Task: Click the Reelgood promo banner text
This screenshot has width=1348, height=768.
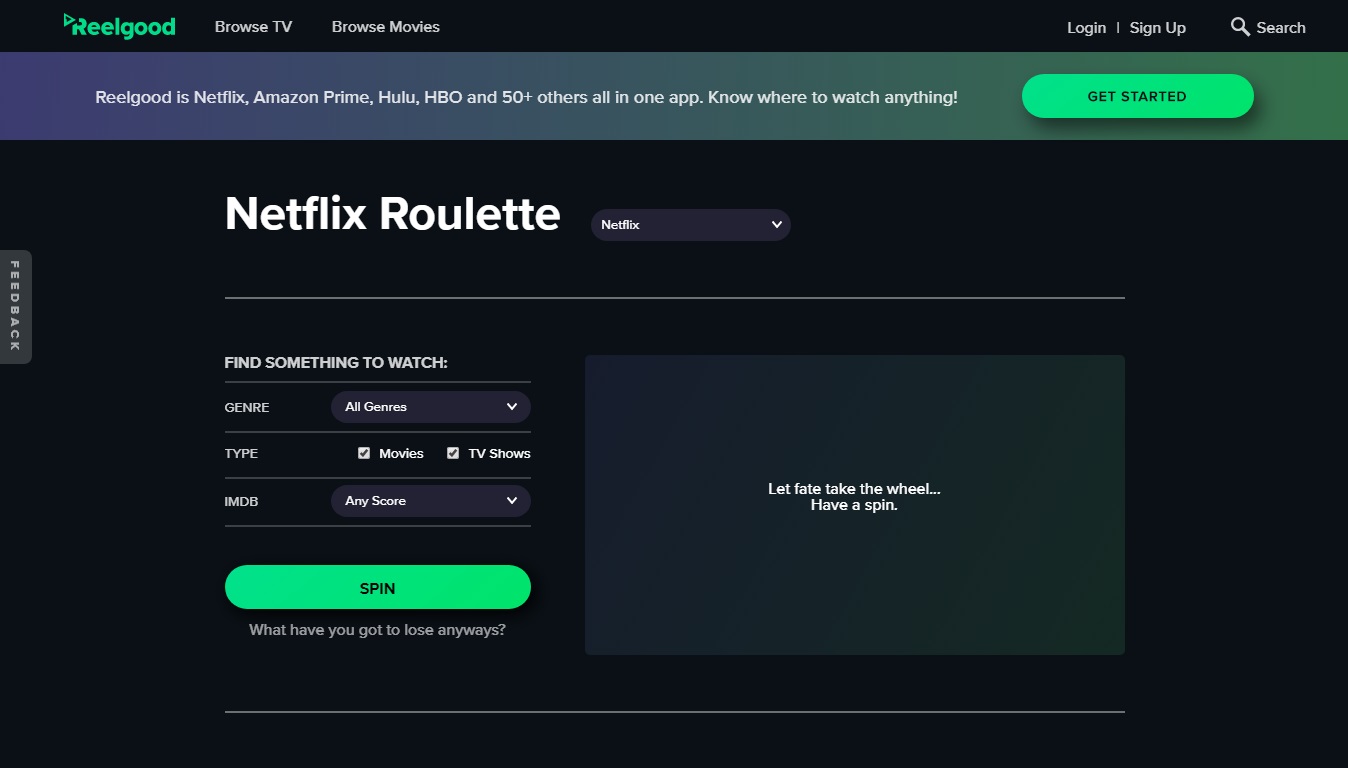Action: [x=526, y=97]
